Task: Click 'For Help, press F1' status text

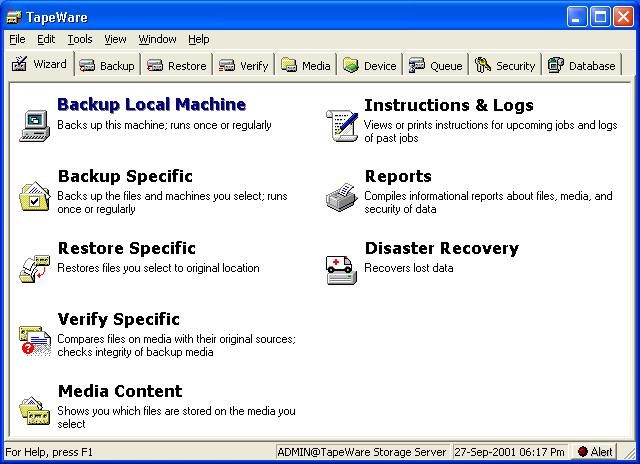Action: tap(49, 452)
